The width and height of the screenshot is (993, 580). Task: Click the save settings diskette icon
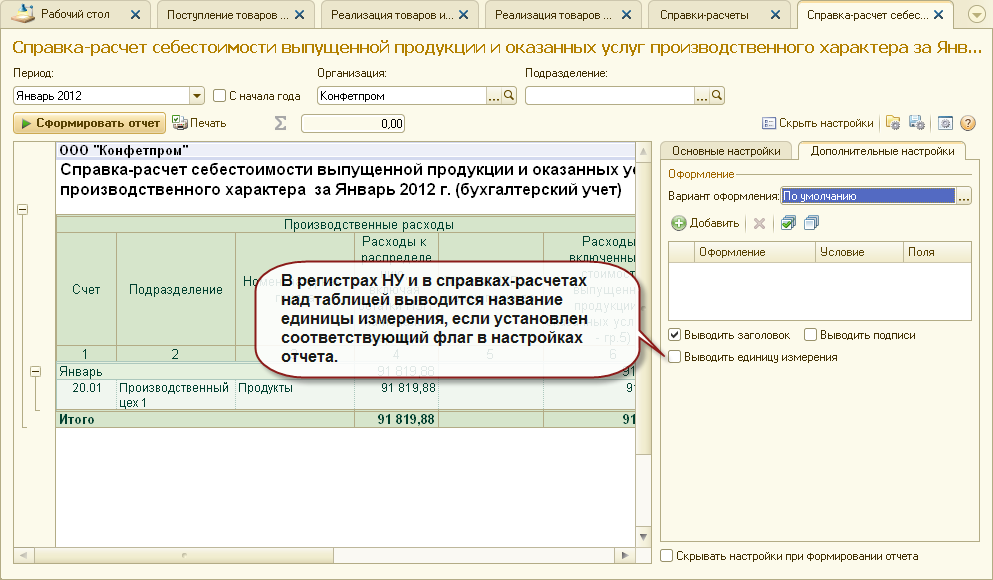[x=916, y=123]
